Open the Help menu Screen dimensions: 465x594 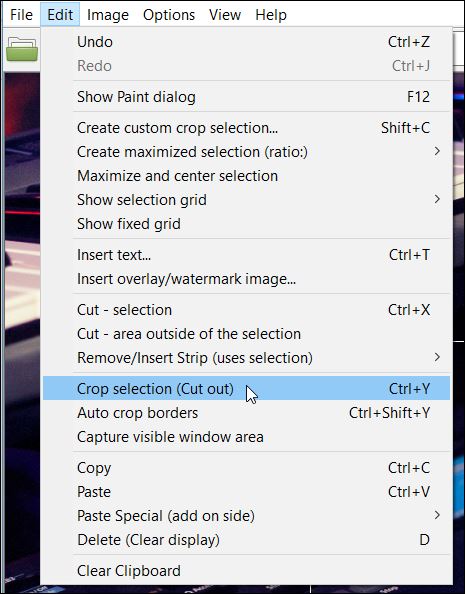271,15
